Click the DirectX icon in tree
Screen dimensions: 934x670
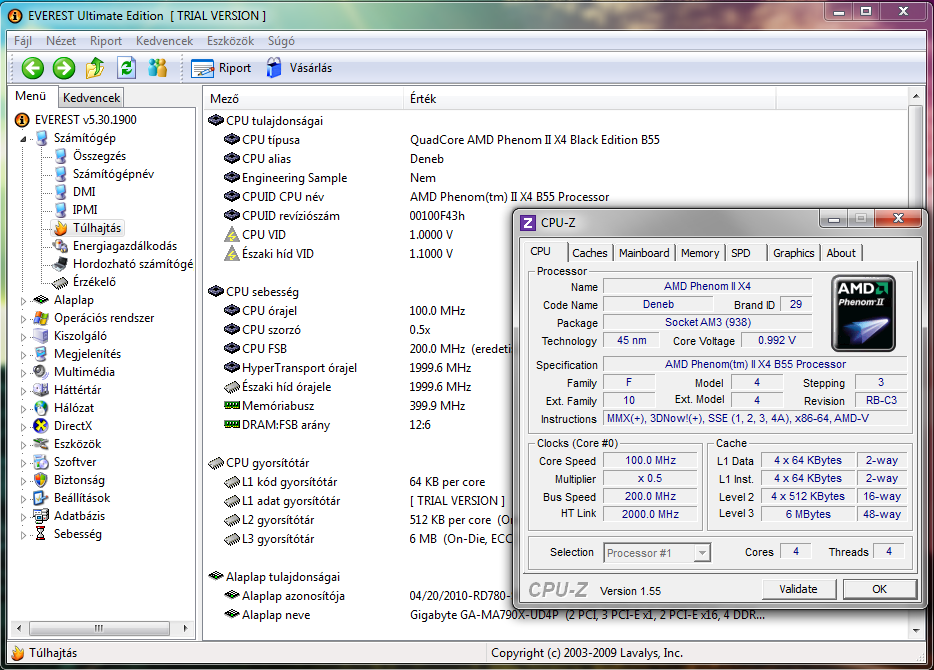click(41, 426)
